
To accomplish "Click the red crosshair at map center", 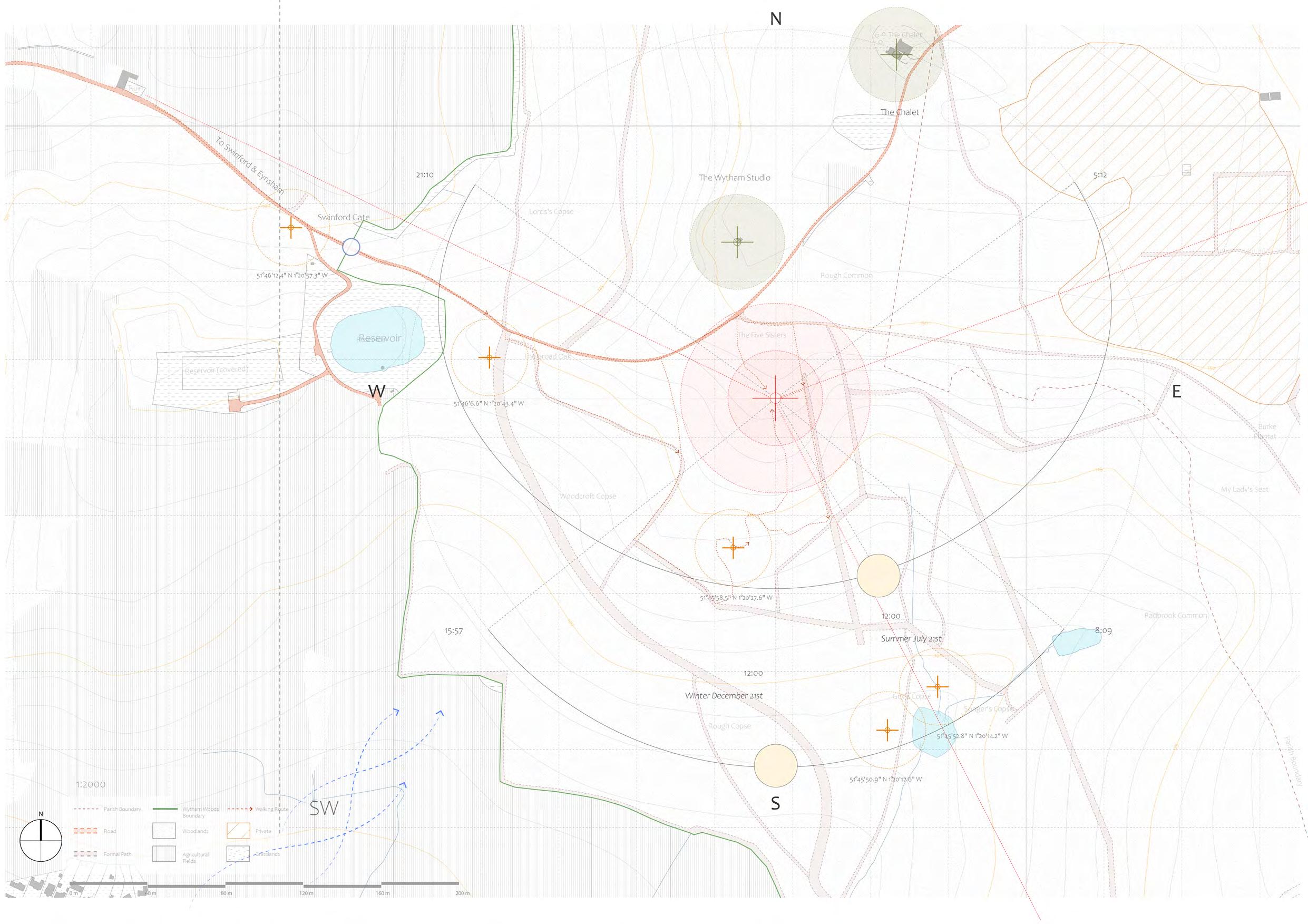I will coord(775,397).
